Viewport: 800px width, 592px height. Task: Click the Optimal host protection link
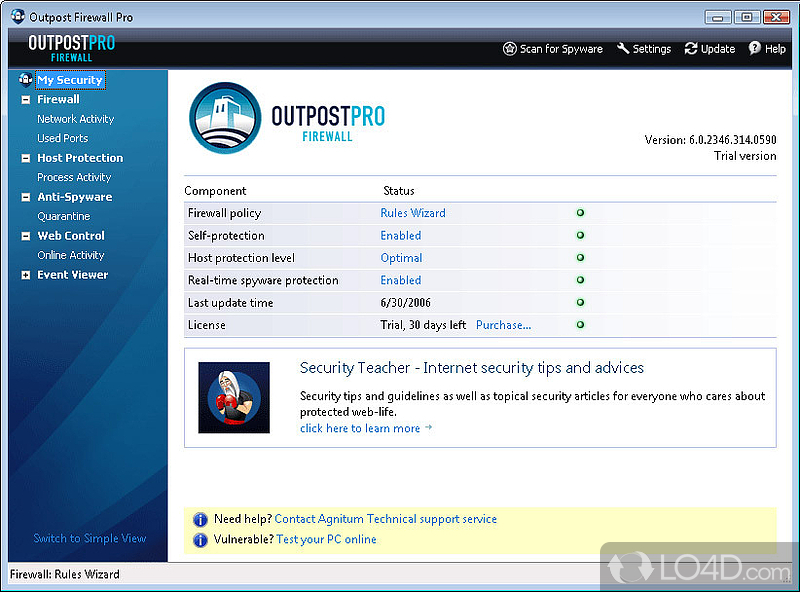pyautogui.click(x=401, y=258)
